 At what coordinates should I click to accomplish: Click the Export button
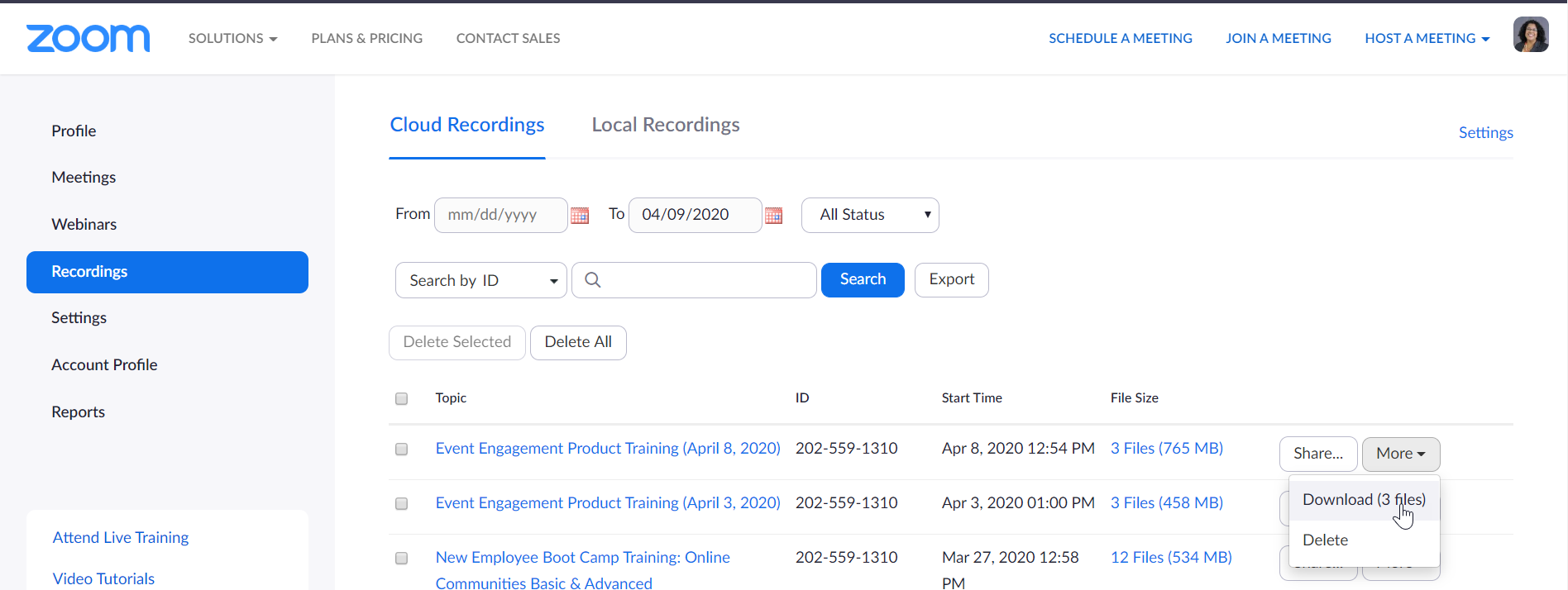point(952,279)
